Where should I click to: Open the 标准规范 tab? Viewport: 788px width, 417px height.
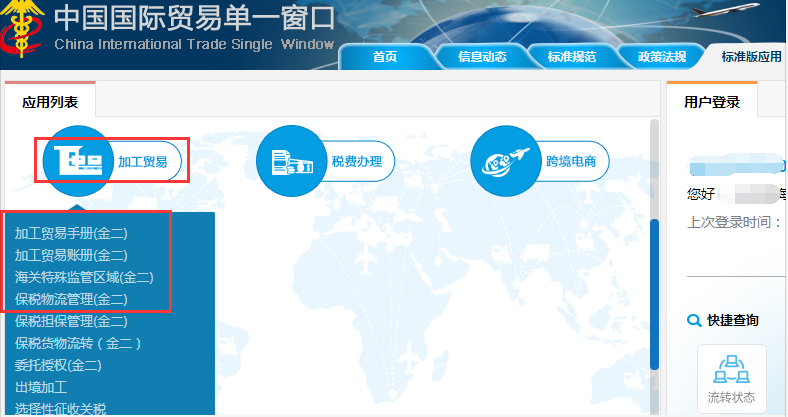pos(572,57)
